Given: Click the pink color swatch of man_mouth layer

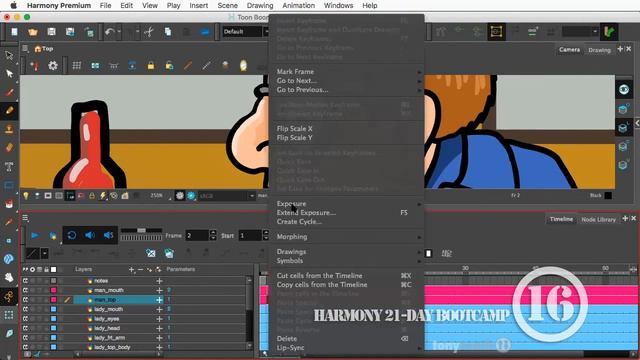Looking at the screenshot, I should [53, 290].
